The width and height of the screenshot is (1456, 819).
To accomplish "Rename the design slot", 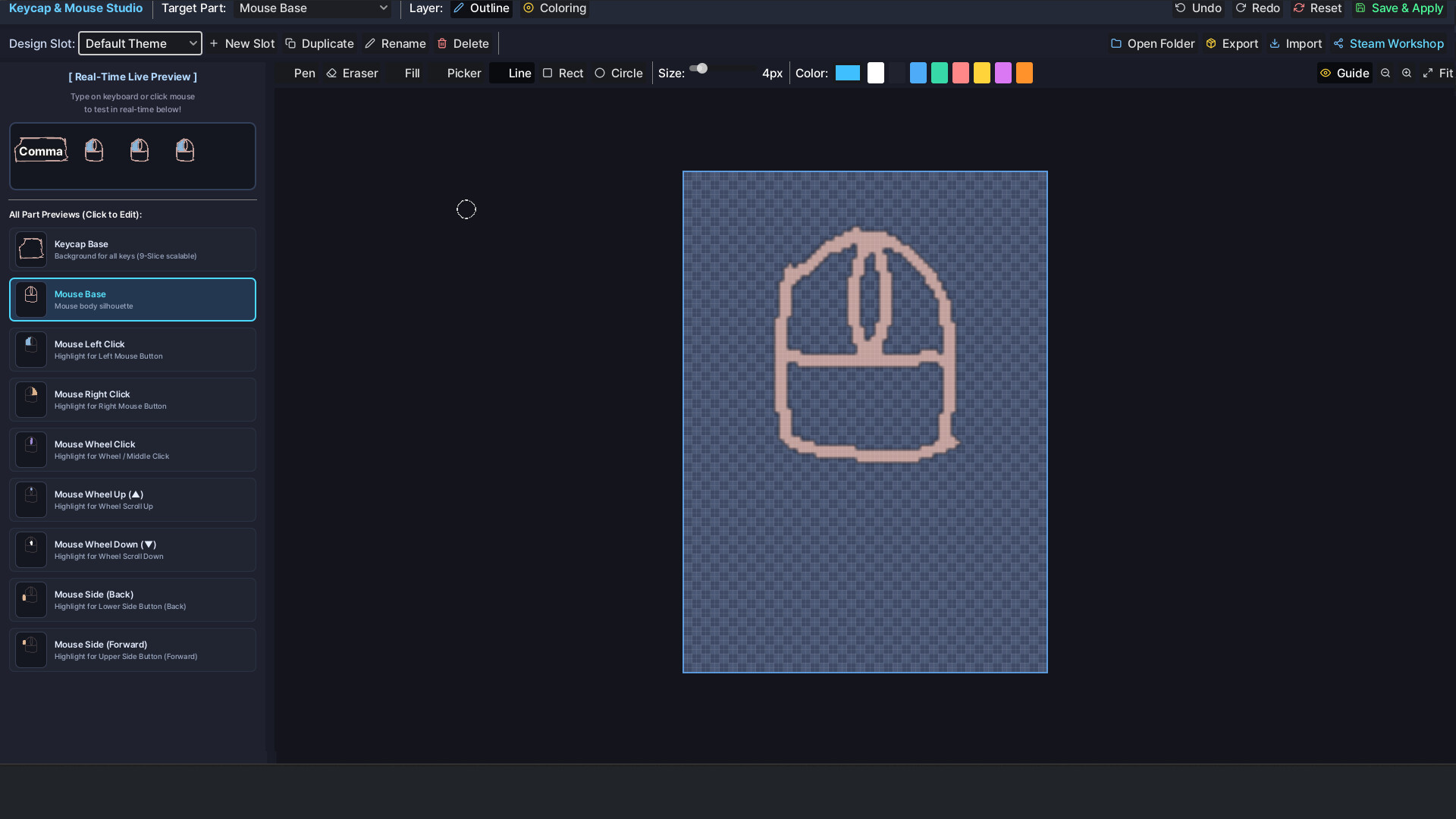I will (x=395, y=44).
